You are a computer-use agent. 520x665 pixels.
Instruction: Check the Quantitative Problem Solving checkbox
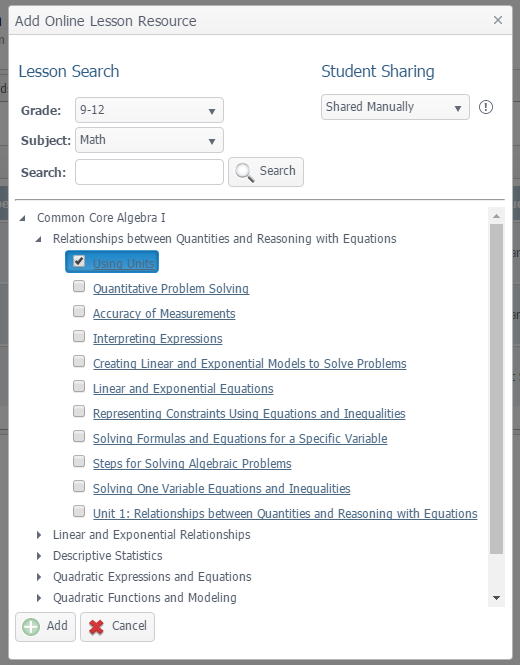[x=79, y=286]
